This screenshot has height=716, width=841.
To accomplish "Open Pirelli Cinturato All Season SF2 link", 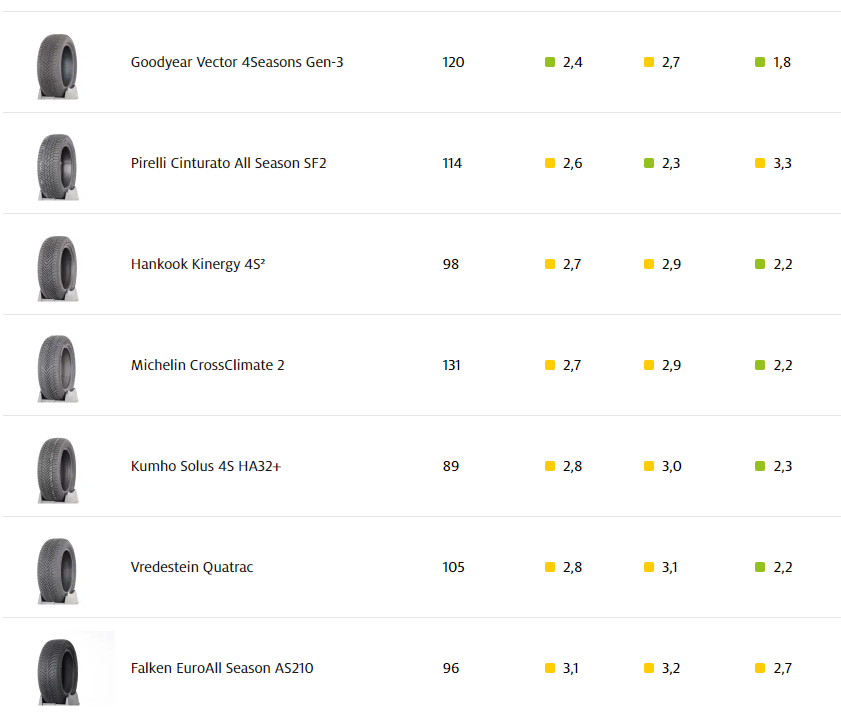I will click(x=228, y=163).
